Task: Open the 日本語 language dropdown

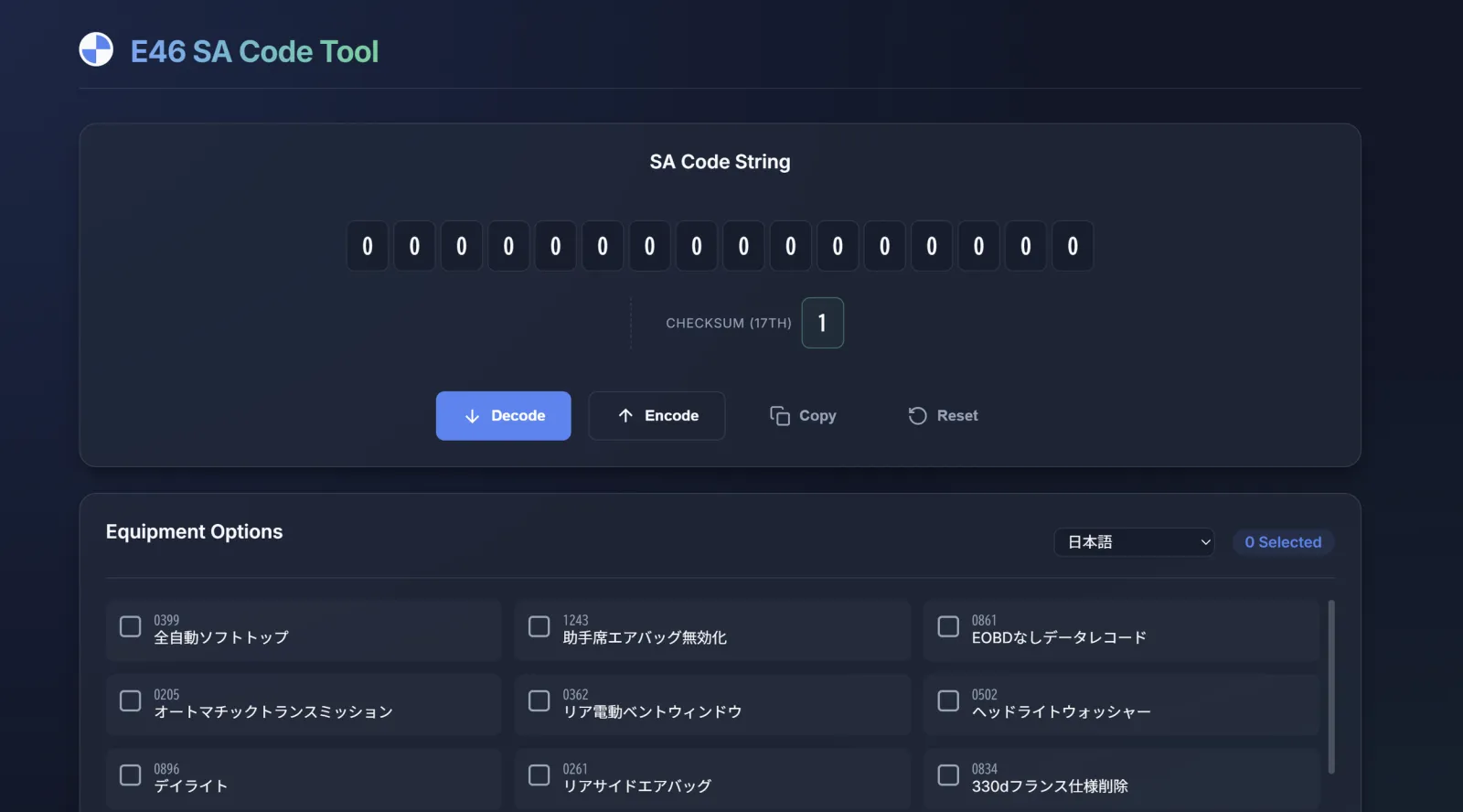Action: pyautogui.click(x=1134, y=542)
